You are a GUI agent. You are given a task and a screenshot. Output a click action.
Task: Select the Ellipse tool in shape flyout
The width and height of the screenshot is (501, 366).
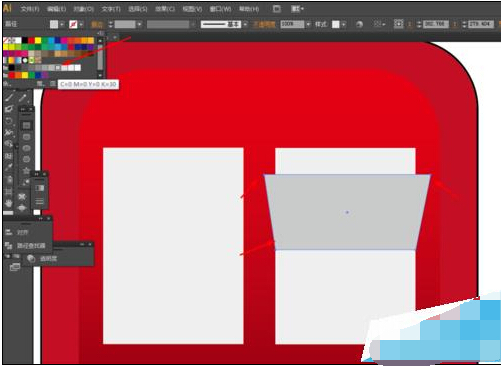(x=26, y=148)
